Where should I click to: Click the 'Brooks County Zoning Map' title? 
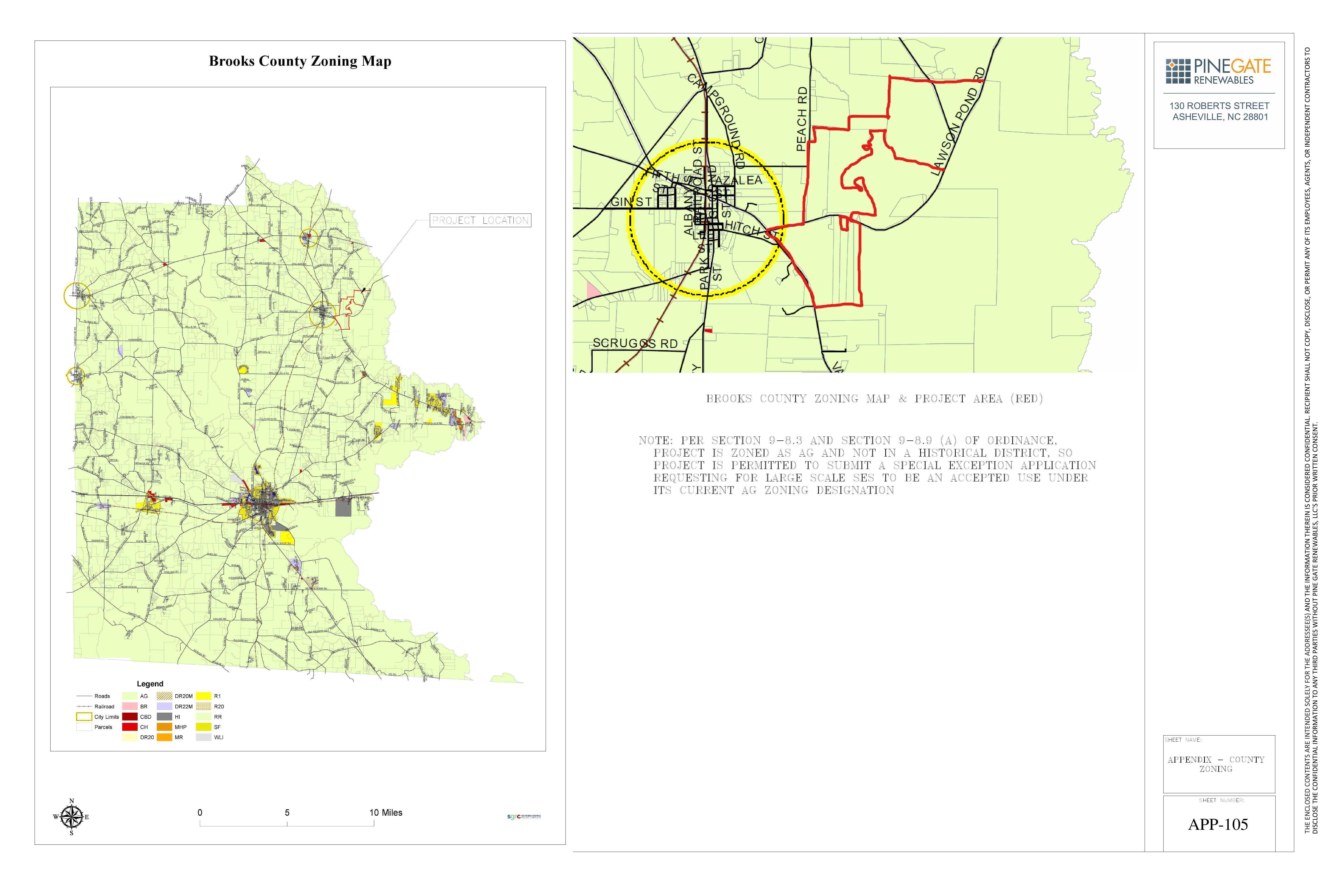coord(300,61)
